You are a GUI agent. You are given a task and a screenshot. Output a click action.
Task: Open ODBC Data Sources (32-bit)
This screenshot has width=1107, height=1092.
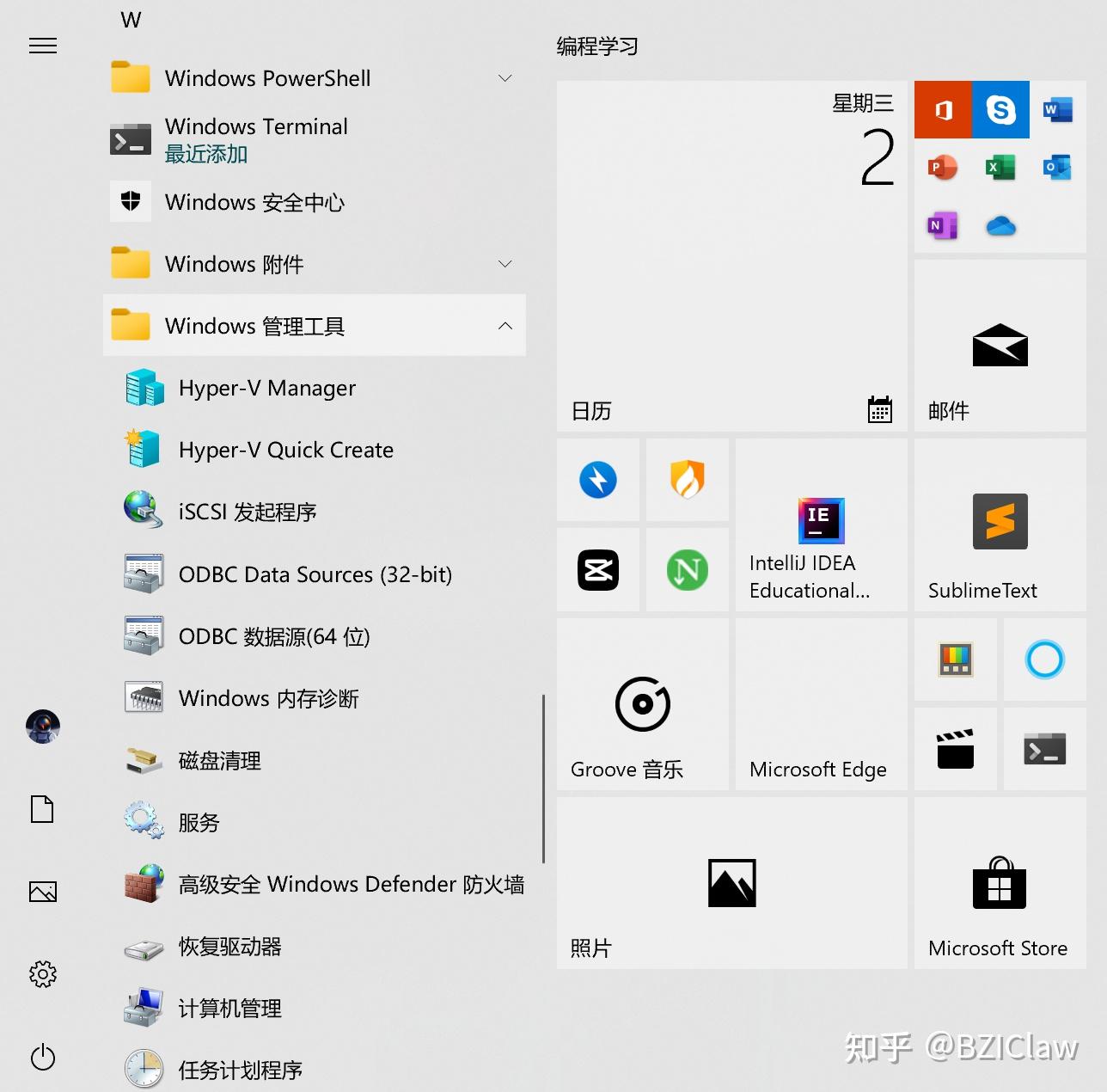315,574
